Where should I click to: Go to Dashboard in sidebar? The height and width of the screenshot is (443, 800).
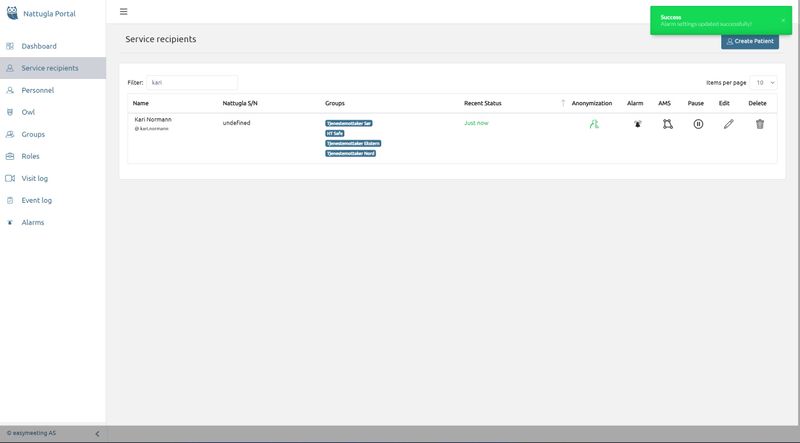[x=39, y=46]
